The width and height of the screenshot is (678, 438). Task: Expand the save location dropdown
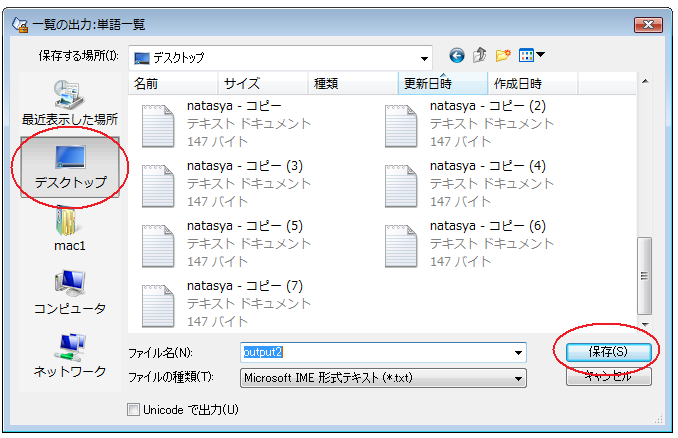tap(424, 57)
